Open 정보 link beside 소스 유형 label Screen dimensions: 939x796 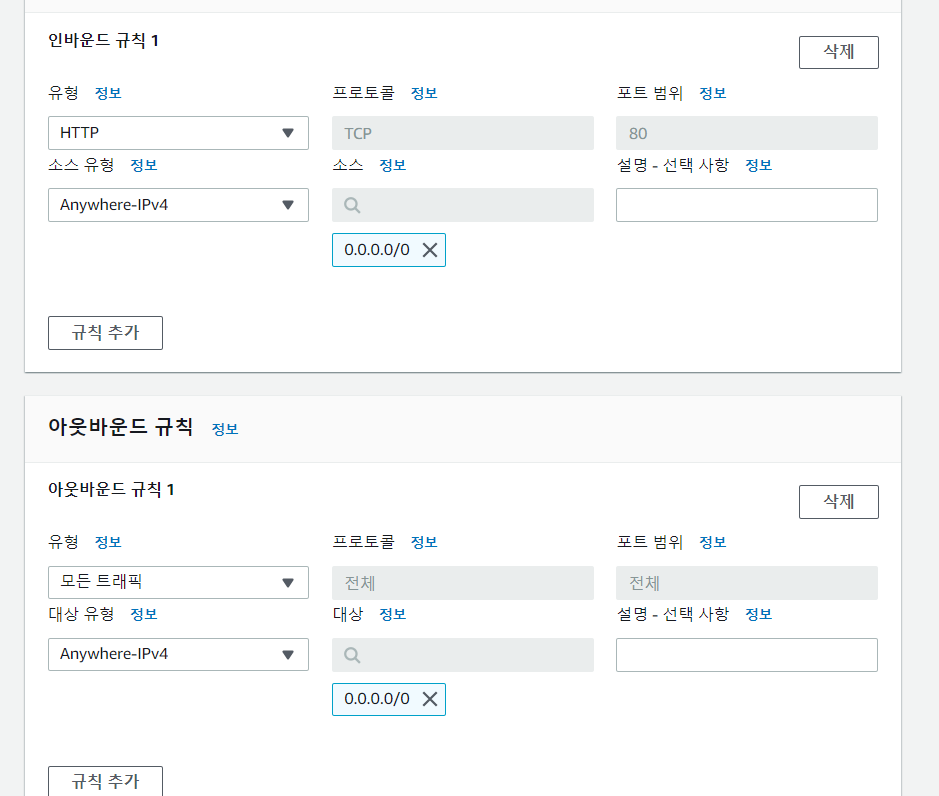(x=144, y=165)
